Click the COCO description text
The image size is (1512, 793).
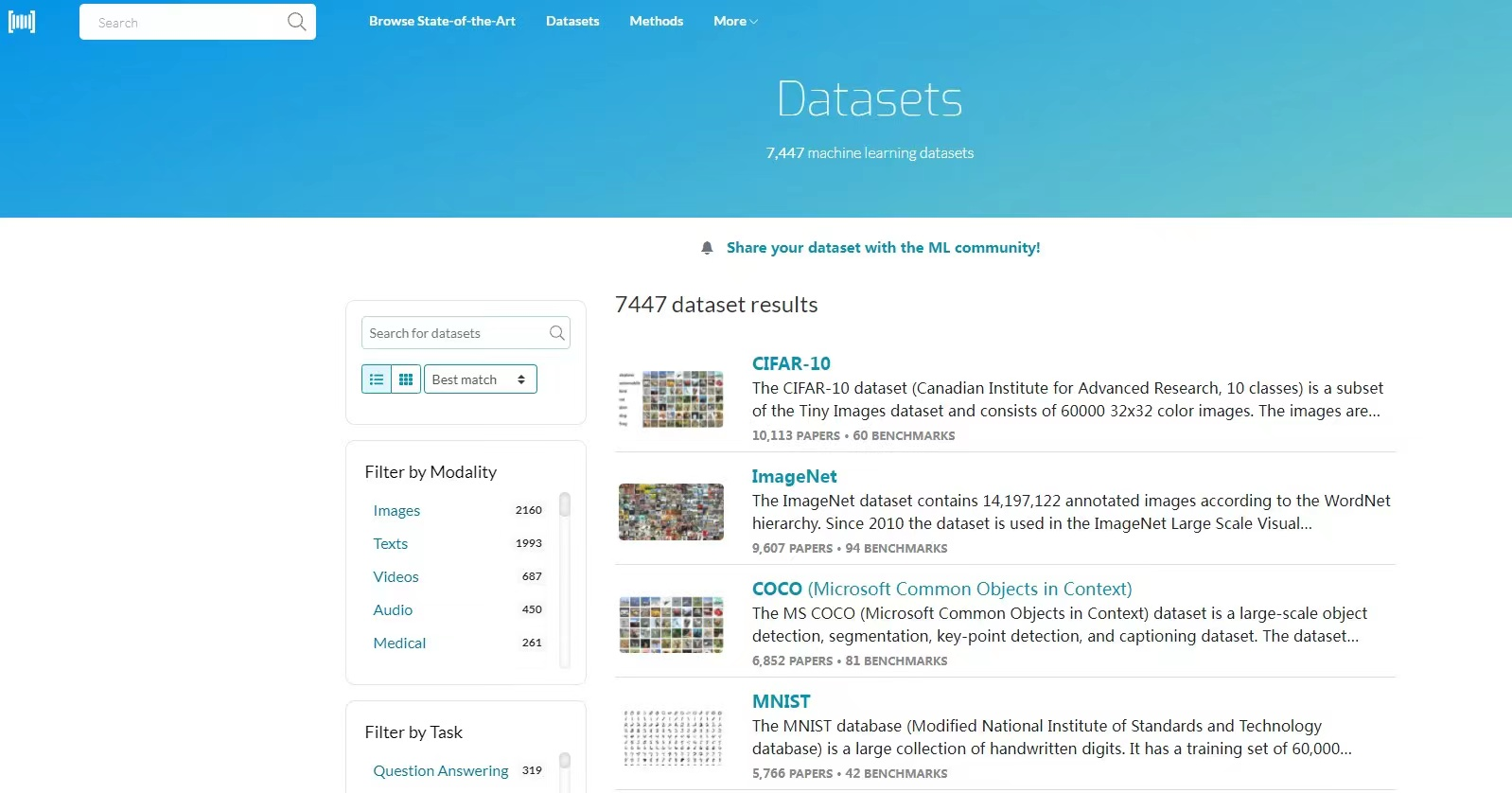point(1060,625)
